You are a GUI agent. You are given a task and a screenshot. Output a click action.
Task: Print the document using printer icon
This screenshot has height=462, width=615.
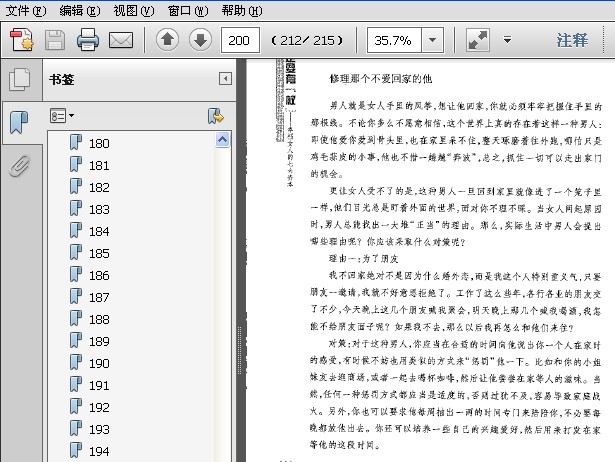coord(88,41)
